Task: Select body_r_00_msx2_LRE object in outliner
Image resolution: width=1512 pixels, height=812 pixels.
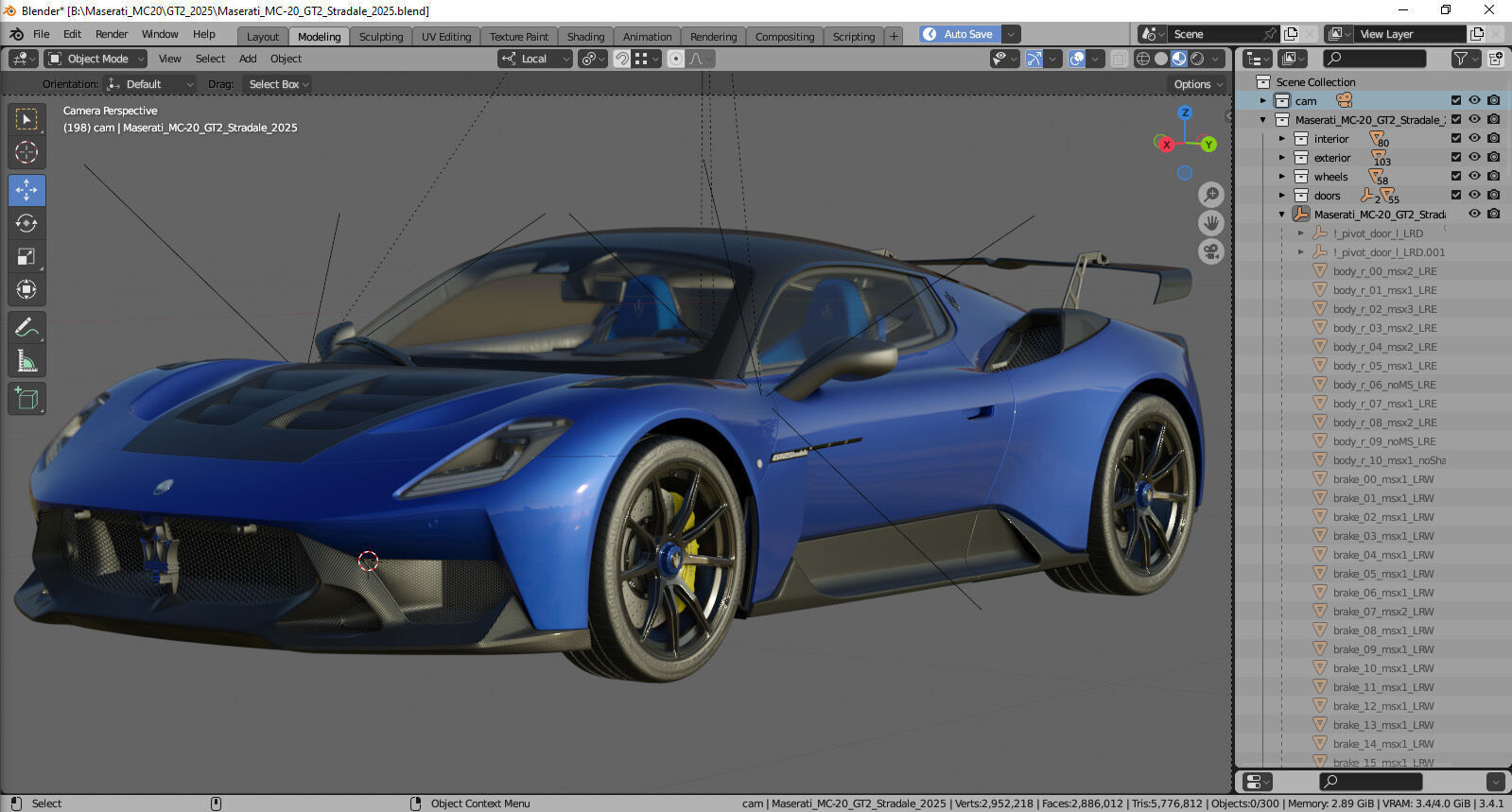Action: pyautogui.click(x=1384, y=271)
